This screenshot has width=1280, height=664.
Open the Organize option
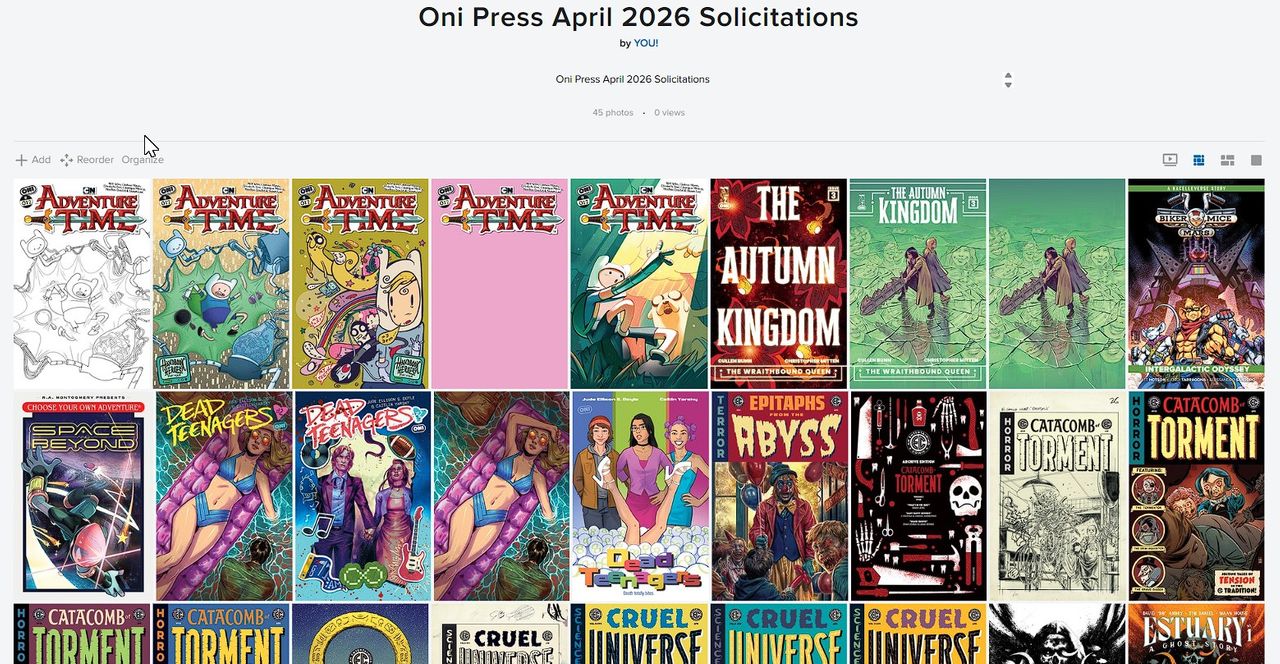[x=143, y=160]
